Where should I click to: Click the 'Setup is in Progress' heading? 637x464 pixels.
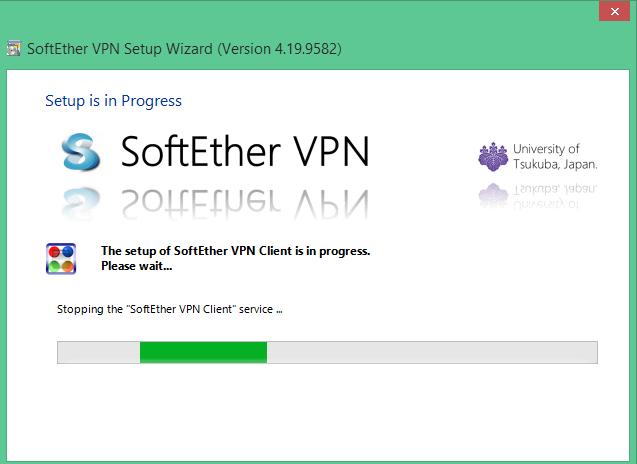[113, 101]
